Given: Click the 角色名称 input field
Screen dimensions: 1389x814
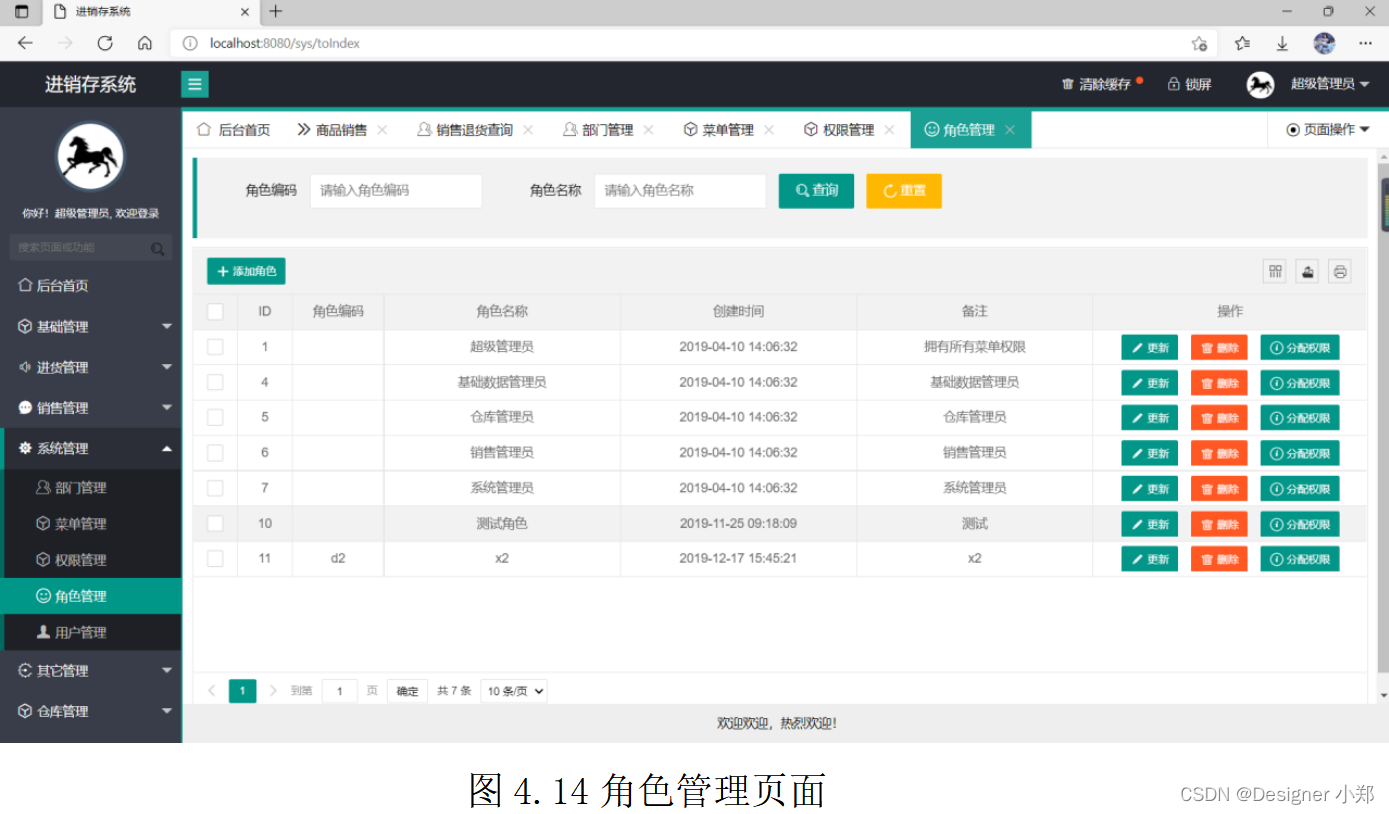Looking at the screenshot, I should [x=680, y=190].
